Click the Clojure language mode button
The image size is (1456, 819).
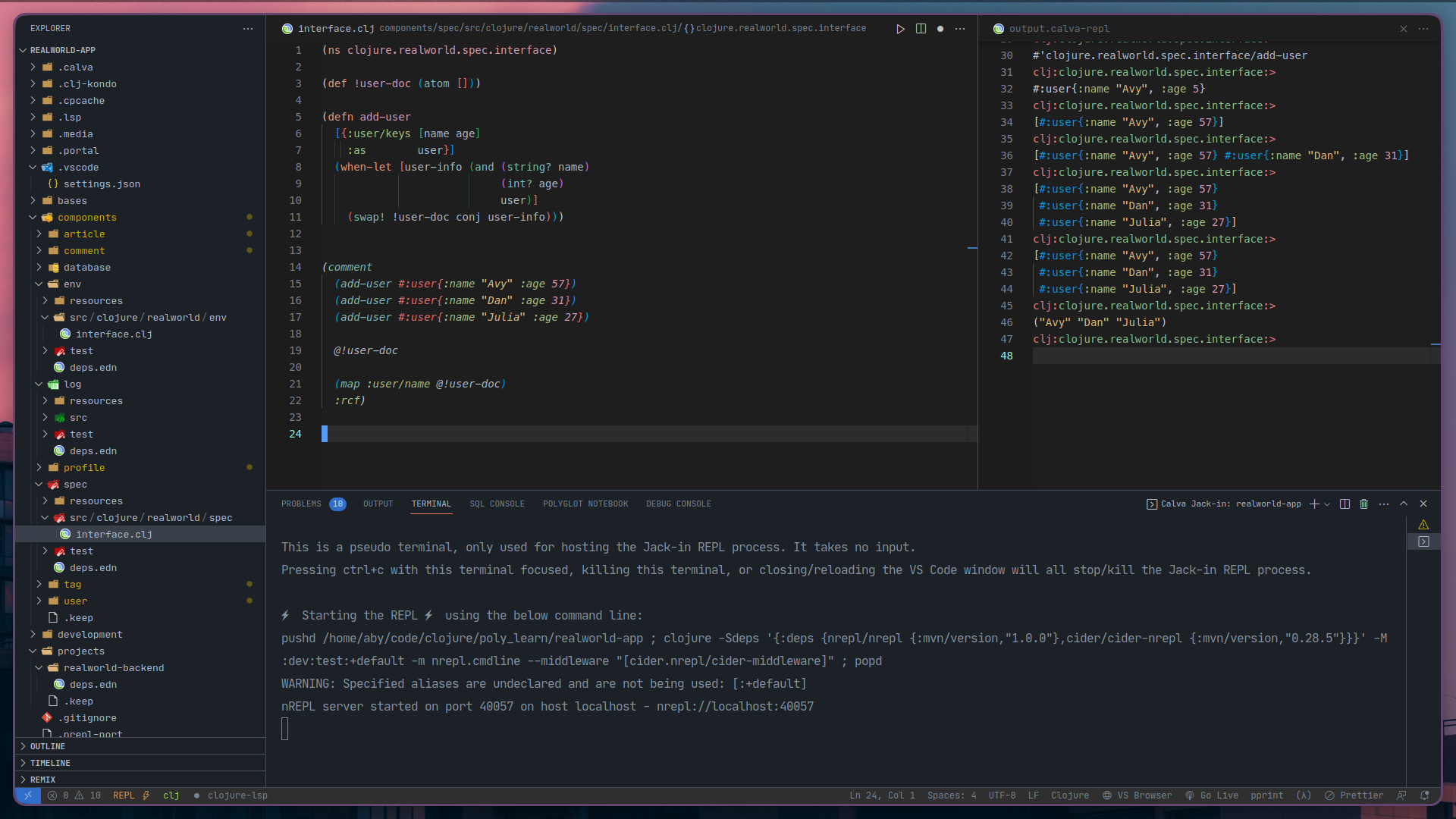1069,795
